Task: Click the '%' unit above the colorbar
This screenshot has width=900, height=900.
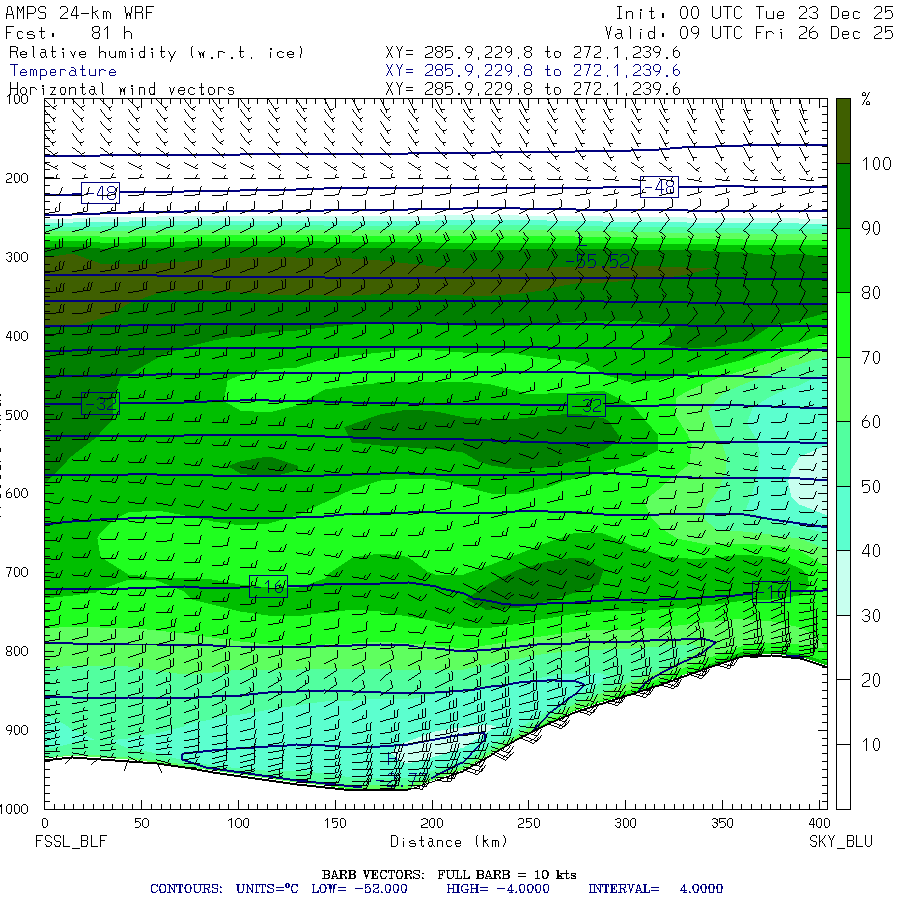Action: [866, 100]
